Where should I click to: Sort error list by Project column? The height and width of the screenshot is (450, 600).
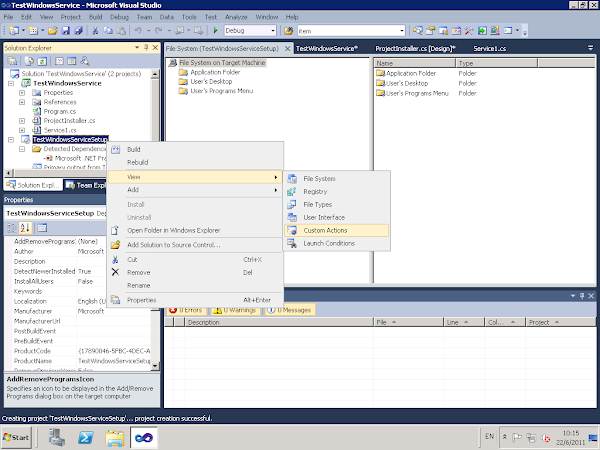561,322
